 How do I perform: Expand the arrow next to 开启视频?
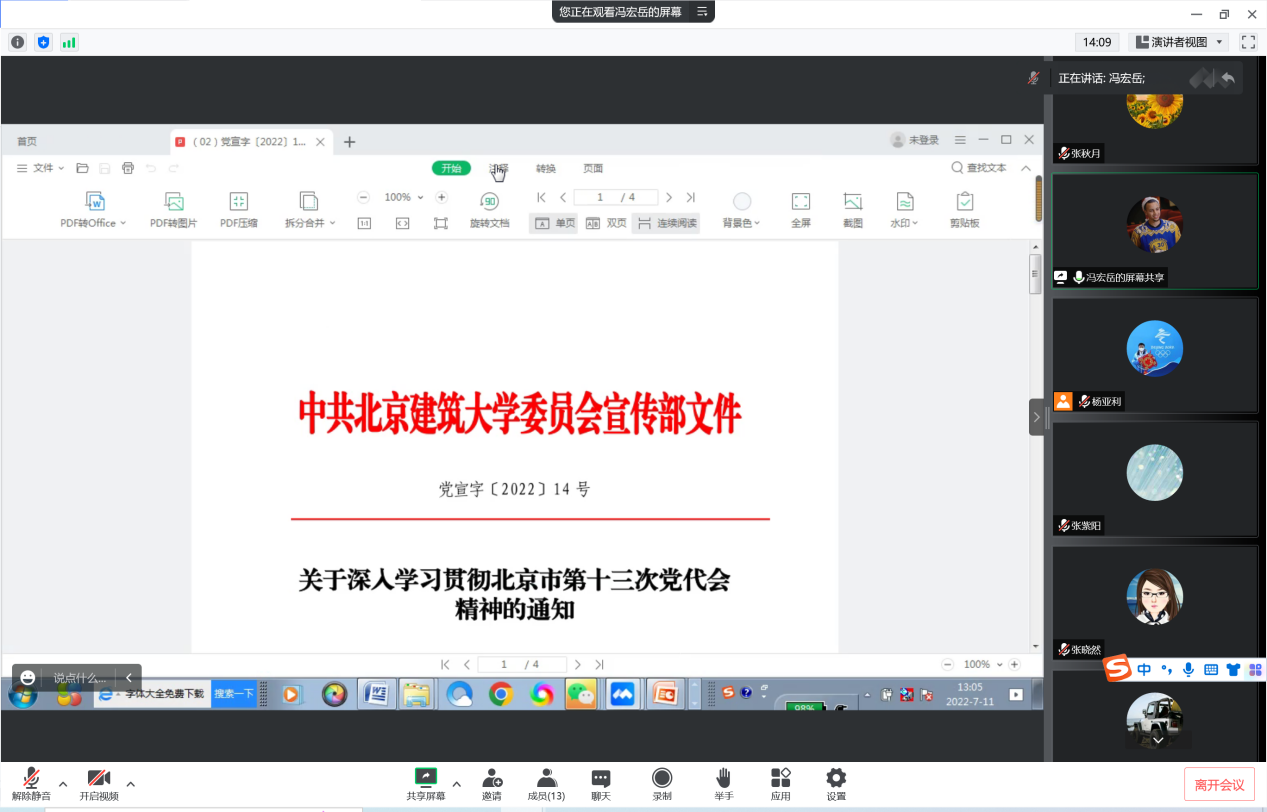pos(130,784)
